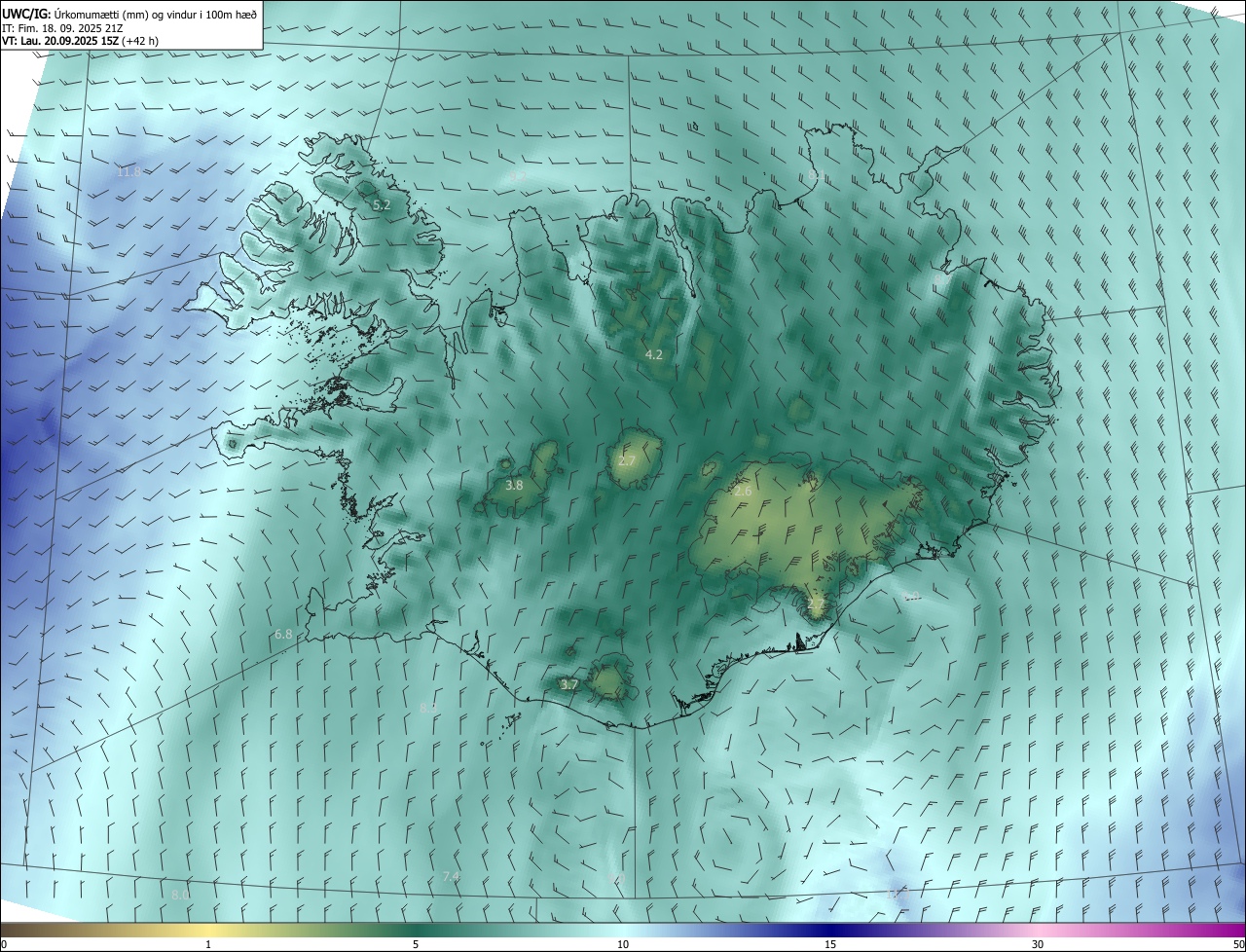
Task: Click the 11.8 value off the northwest coast
Action: click(128, 172)
